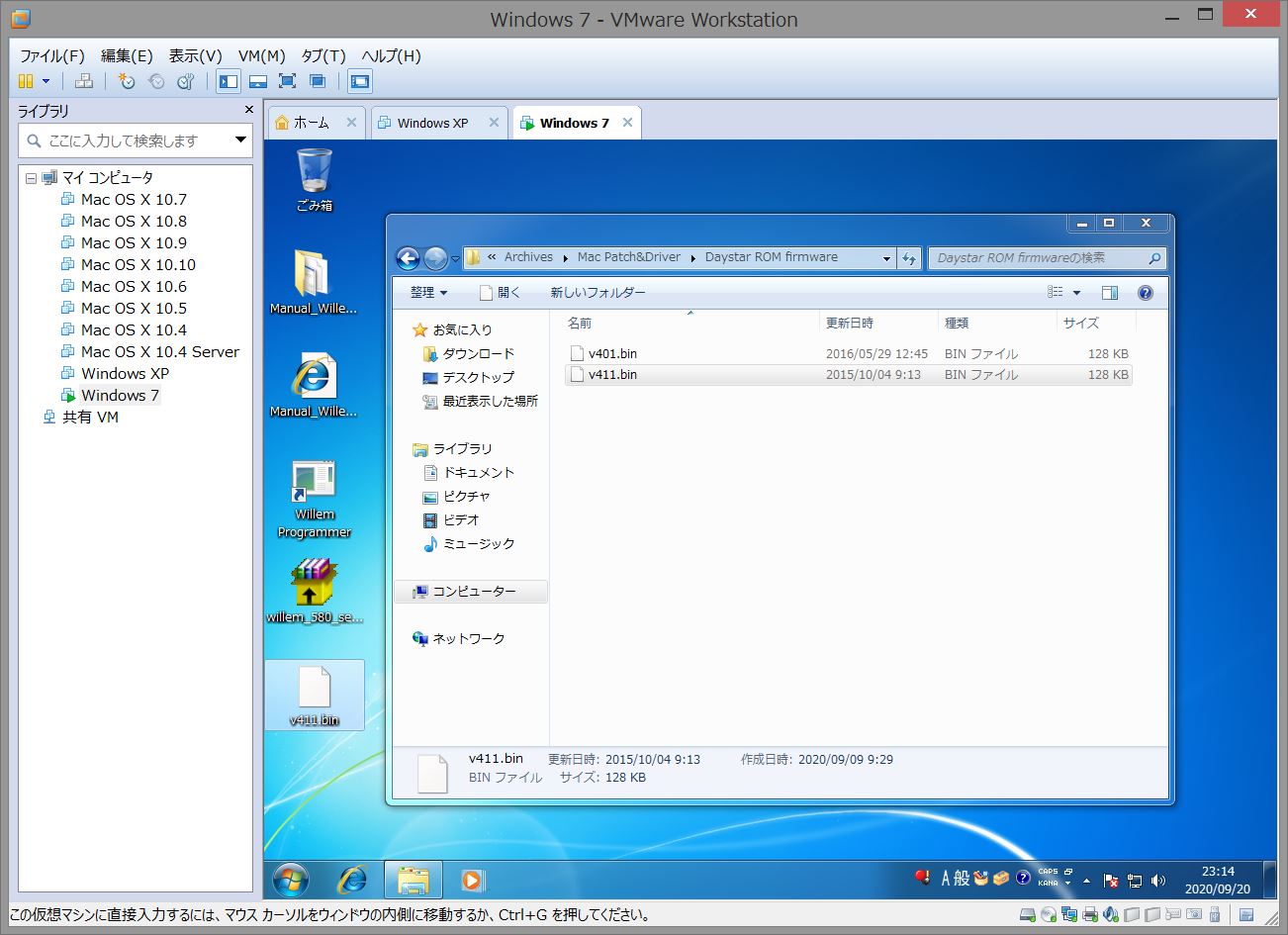This screenshot has height=935, width=1288.
Task: Click the send Ctrl+Alt+Del toolbar icon
Action: click(84, 82)
